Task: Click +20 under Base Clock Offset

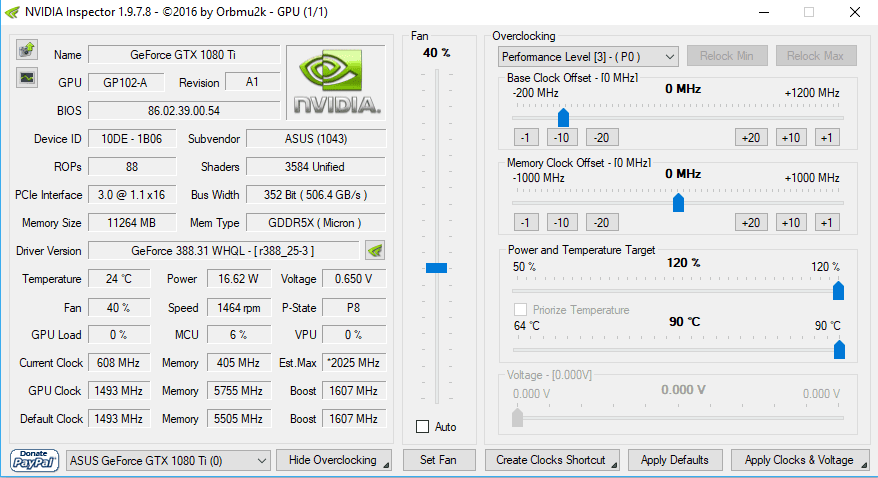Action: click(751, 137)
